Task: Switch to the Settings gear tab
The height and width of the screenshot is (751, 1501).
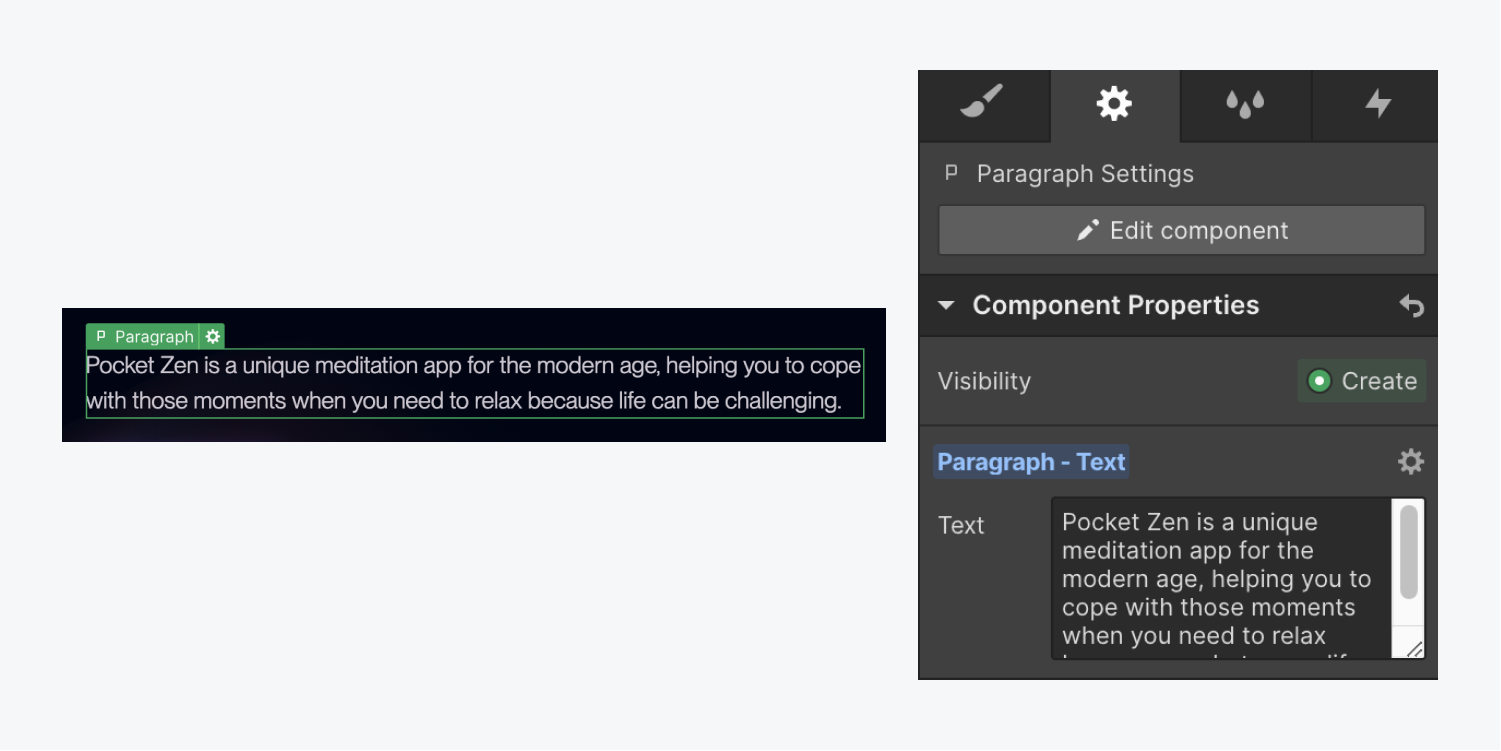Action: 1114,104
